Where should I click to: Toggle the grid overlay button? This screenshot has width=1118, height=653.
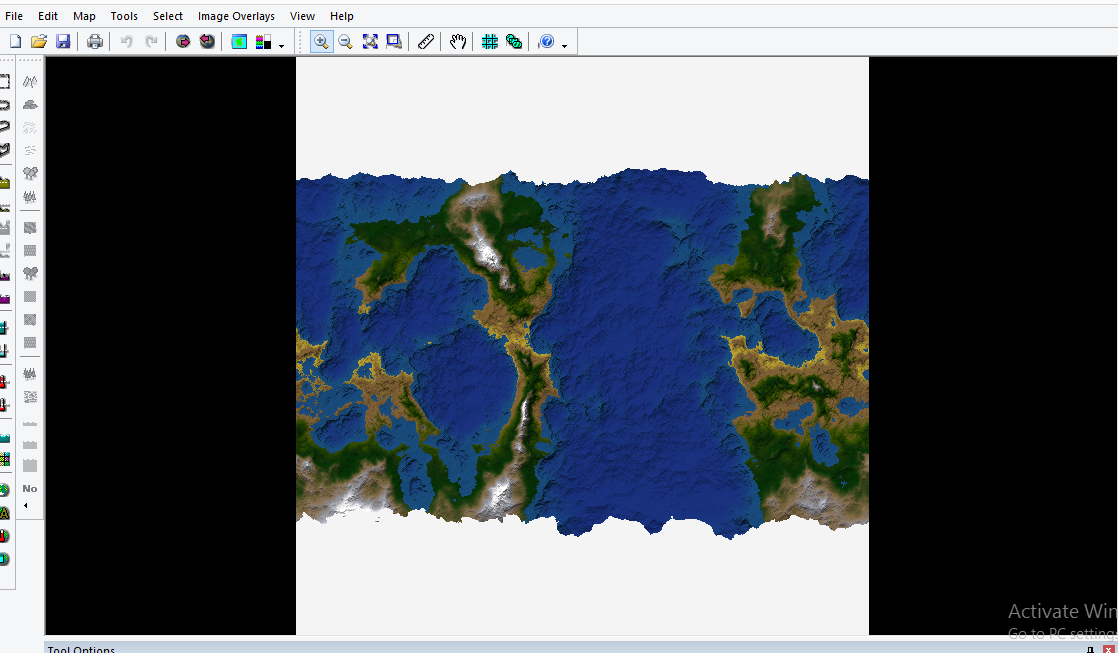point(490,42)
